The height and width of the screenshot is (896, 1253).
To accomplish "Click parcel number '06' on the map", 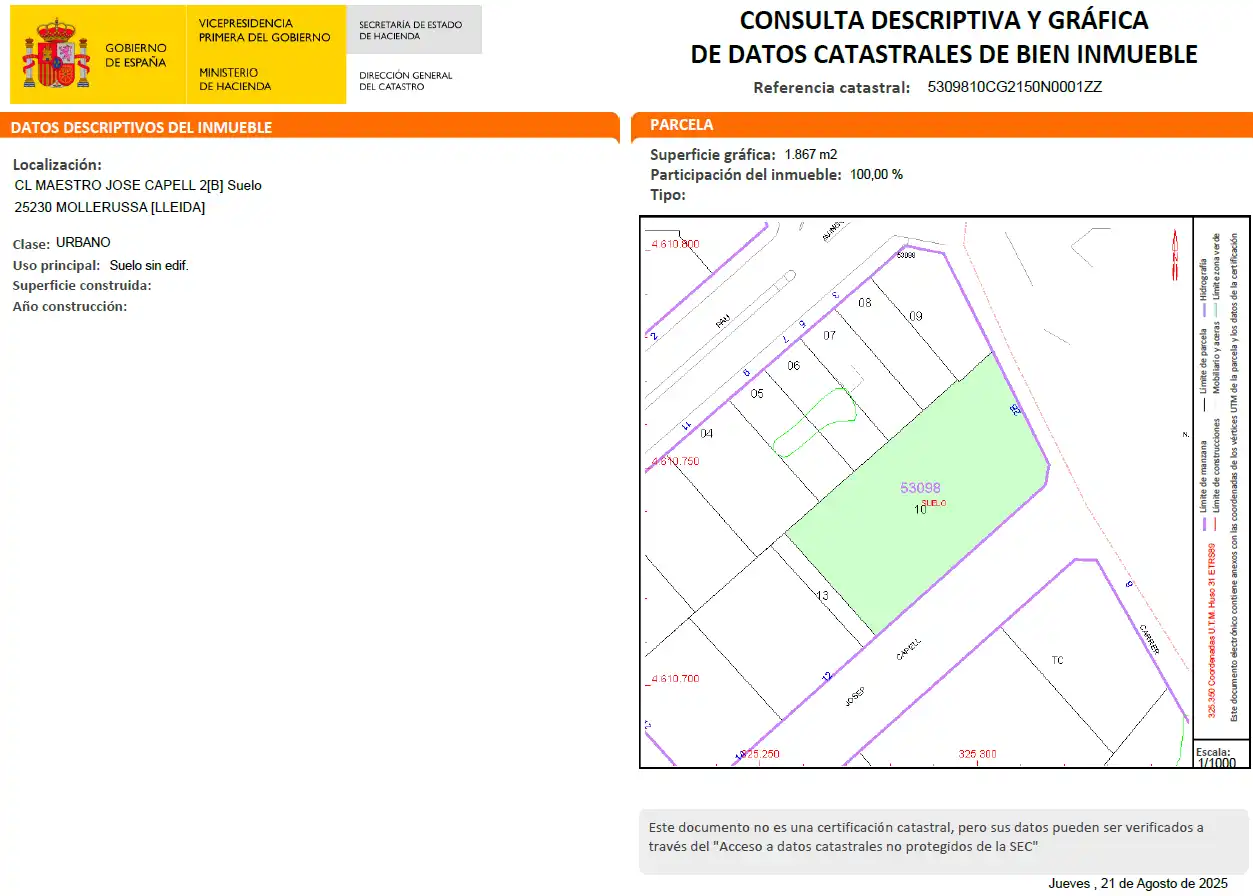I will 794,365.
